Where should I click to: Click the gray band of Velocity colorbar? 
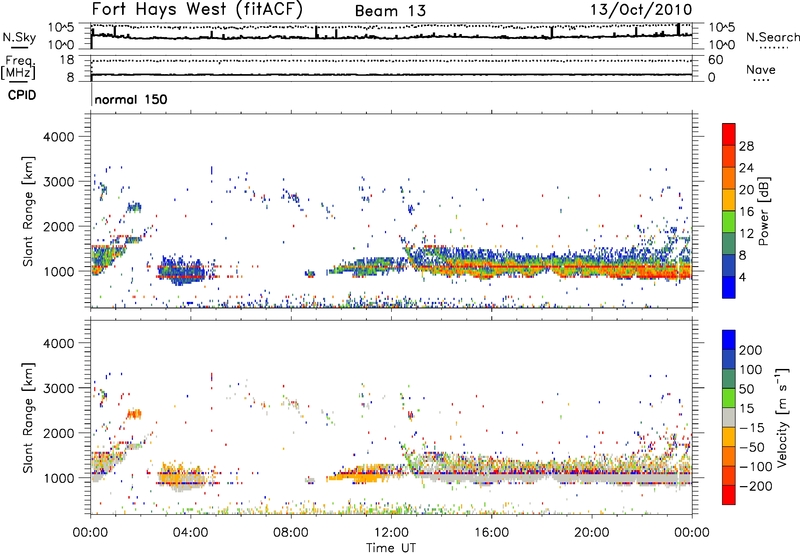[x=729, y=417]
